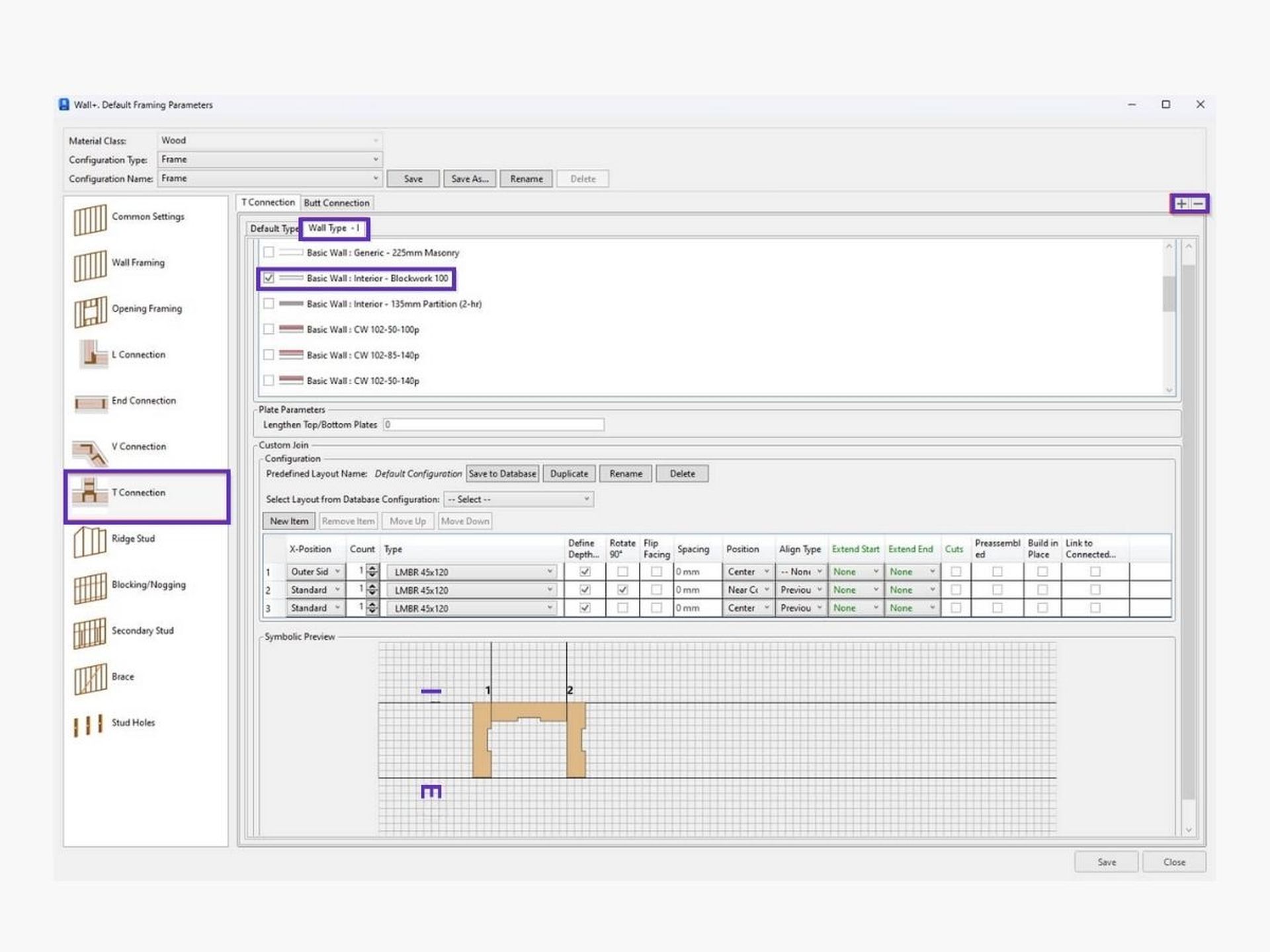Screen dimensions: 1270x952
Task: Click the Duplicate layout button
Action: [x=569, y=473]
